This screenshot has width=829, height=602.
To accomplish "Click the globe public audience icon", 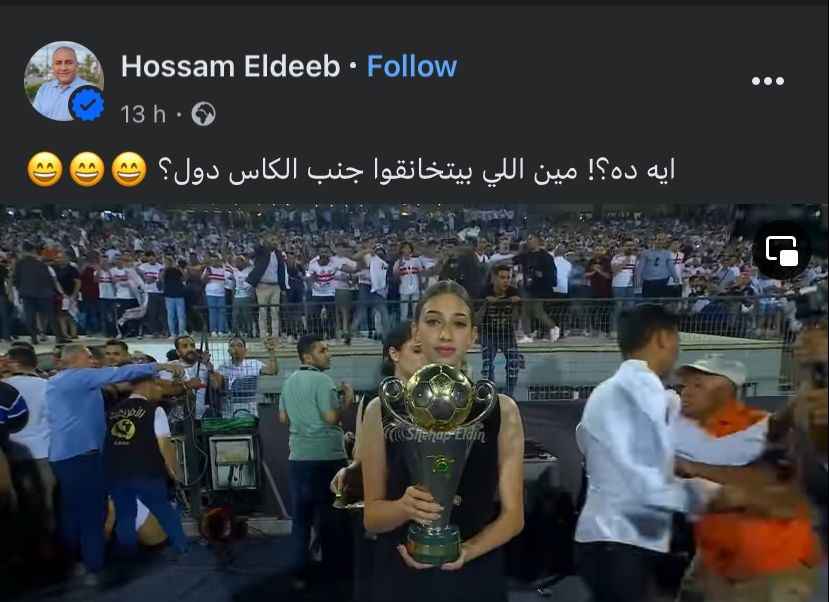I will tap(204, 114).
